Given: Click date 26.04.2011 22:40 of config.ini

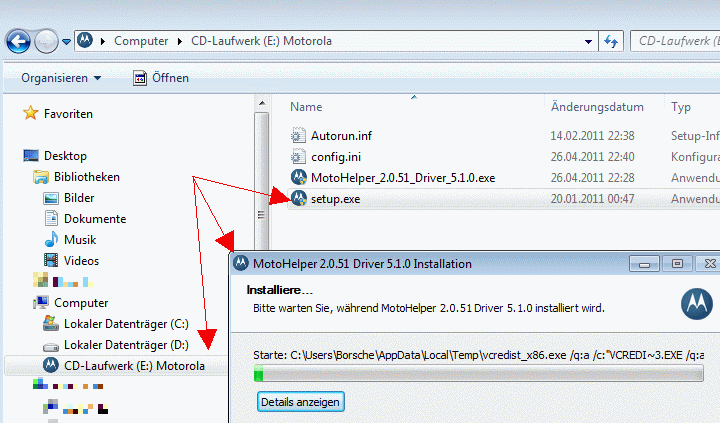Looking at the screenshot, I should point(592,157).
